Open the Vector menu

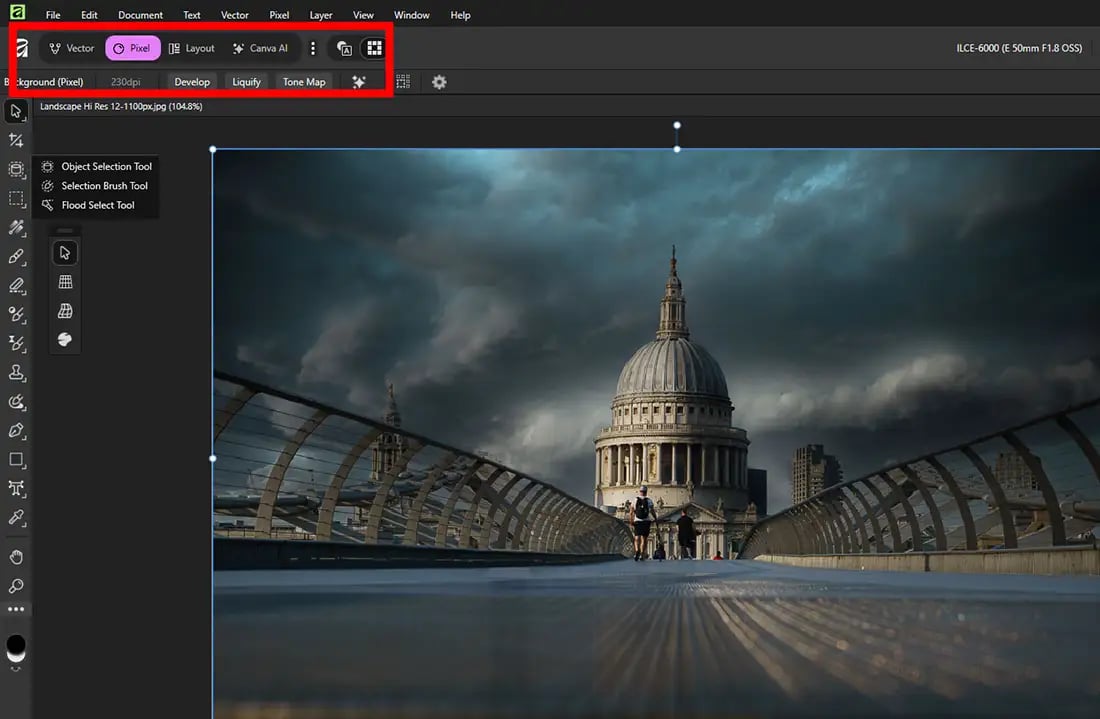click(234, 15)
